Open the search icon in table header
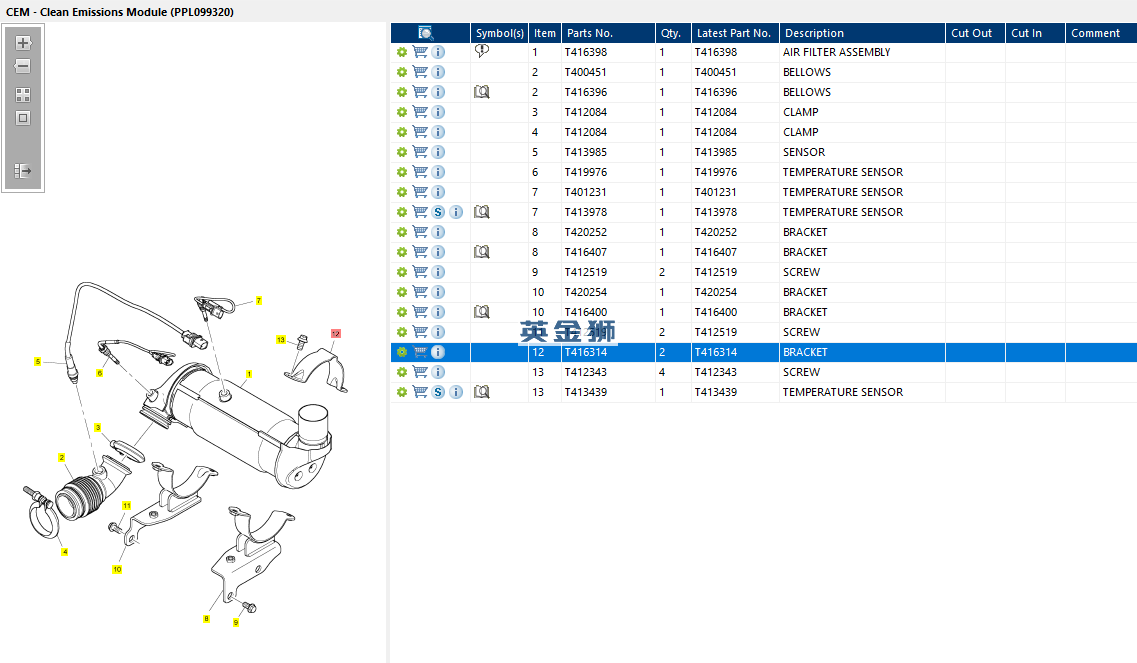This screenshot has height=663, width=1137. pyautogui.click(x=426, y=33)
